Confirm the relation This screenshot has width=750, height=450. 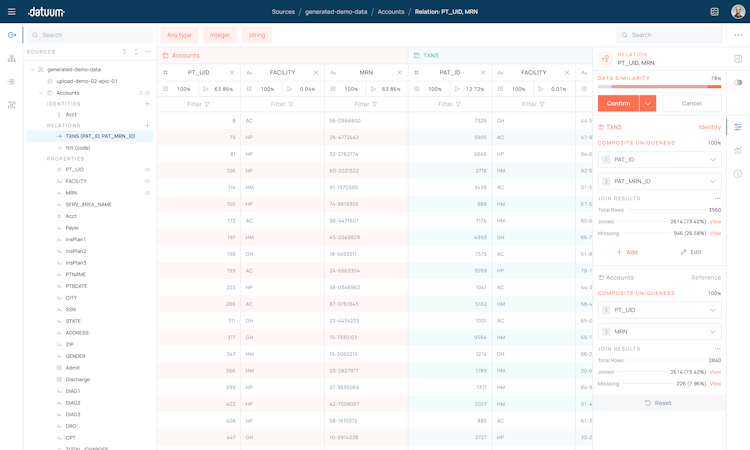pyautogui.click(x=618, y=103)
